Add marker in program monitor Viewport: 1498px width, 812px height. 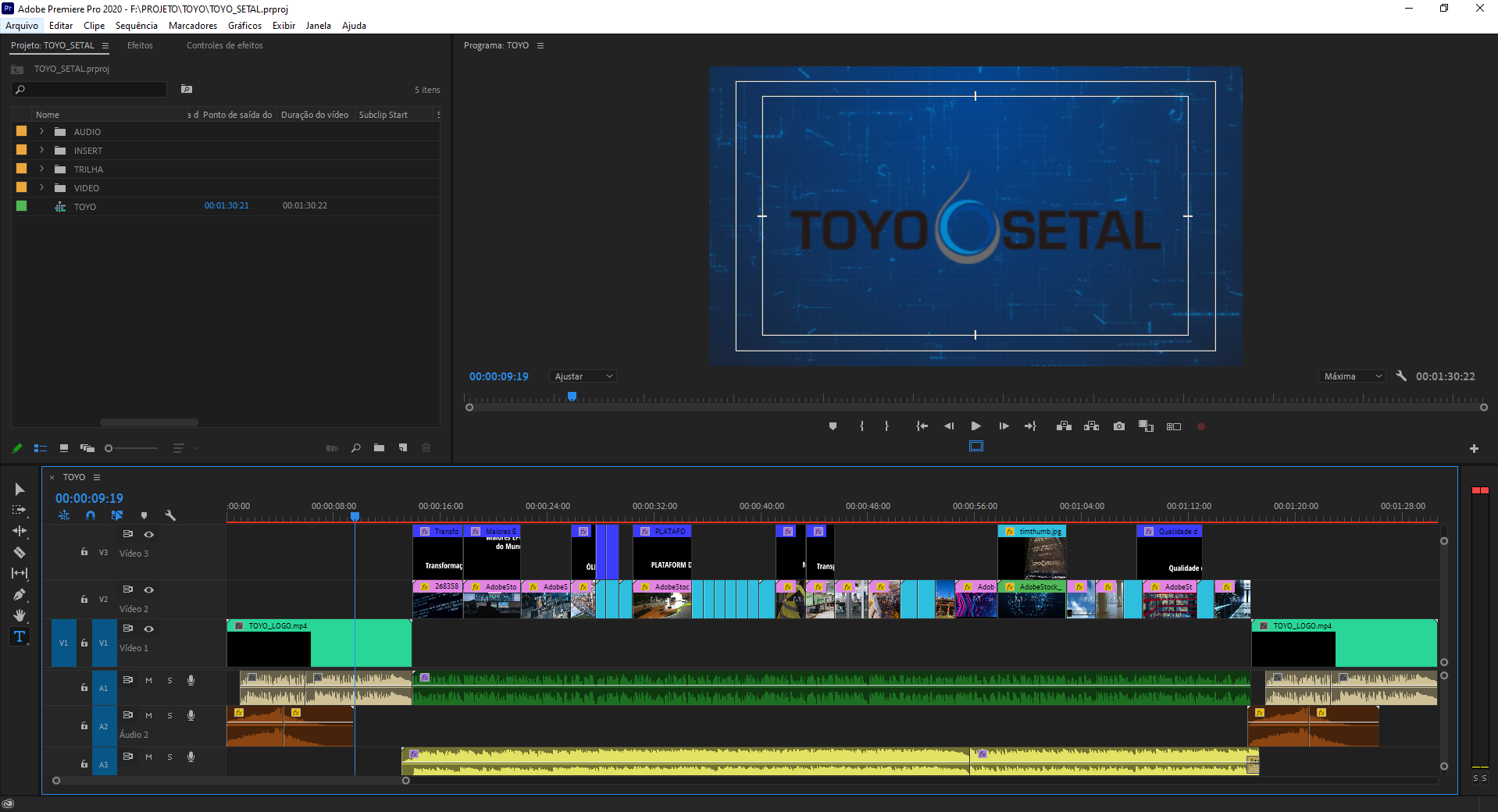pyautogui.click(x=833, y=426)
